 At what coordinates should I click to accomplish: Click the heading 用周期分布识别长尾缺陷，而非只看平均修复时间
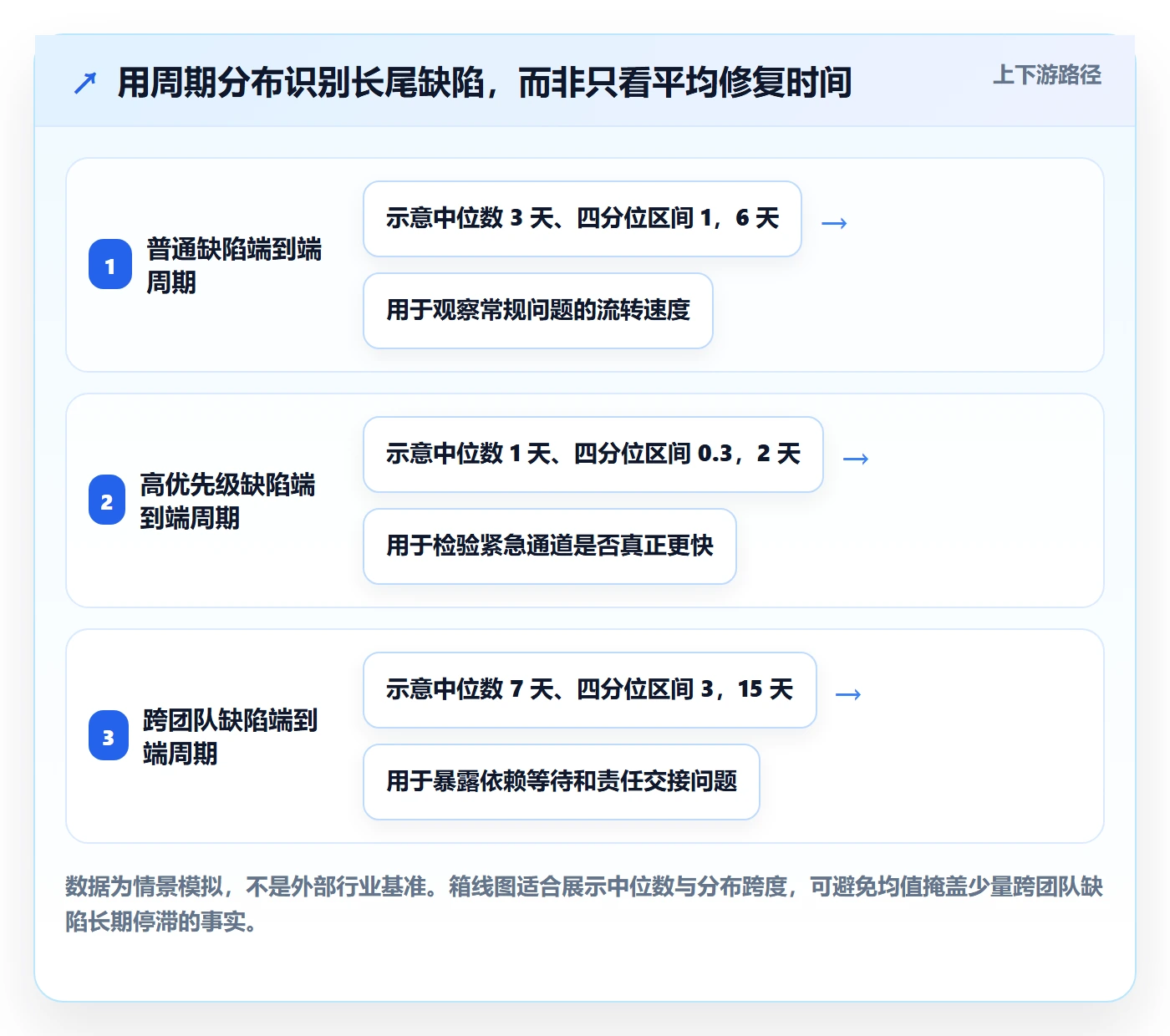pos(485,83)
